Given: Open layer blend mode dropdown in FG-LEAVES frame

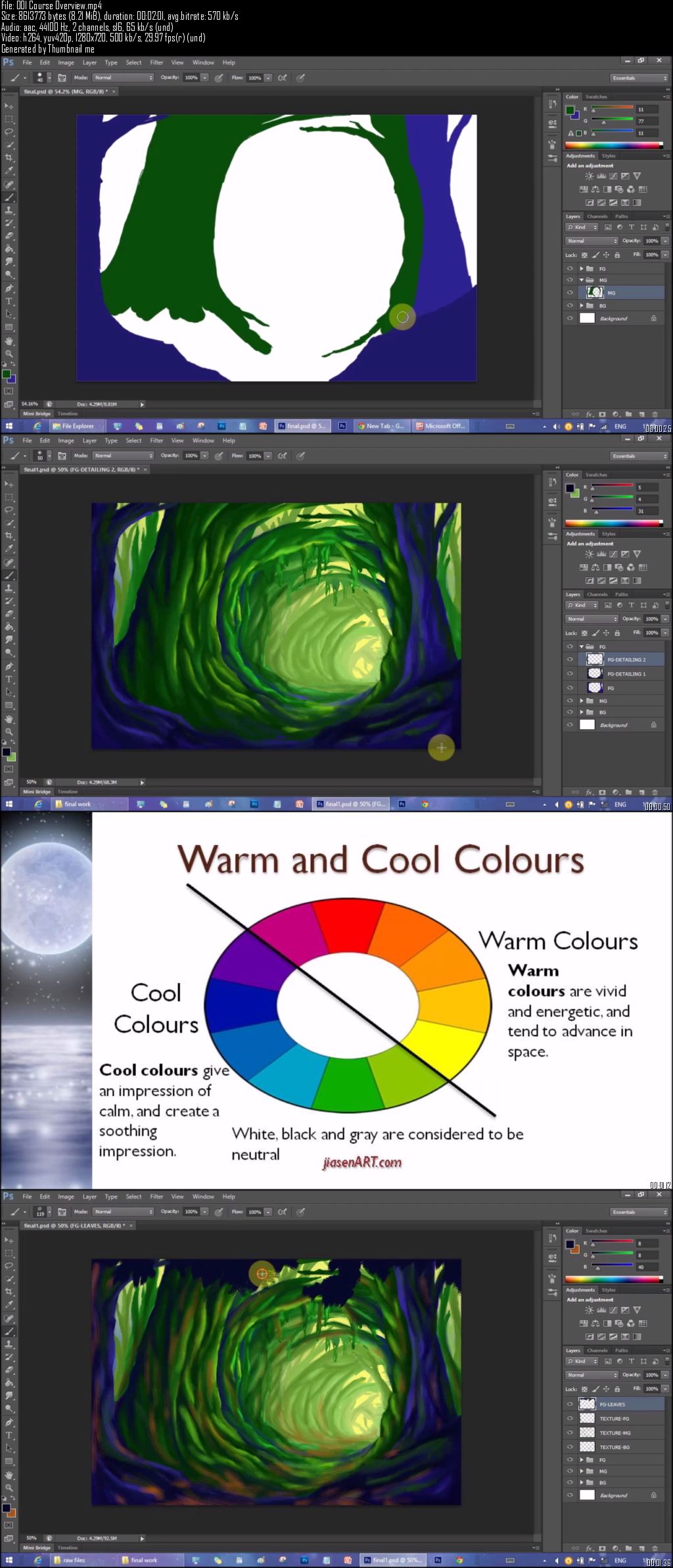Looking at the screenshot, I should (x=592, y=1375).
